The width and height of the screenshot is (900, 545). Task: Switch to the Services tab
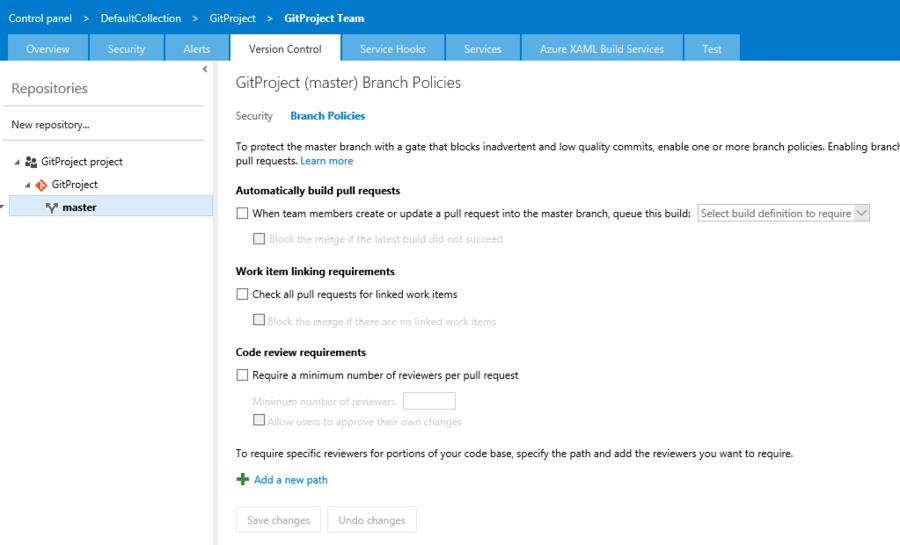[483, 49]
